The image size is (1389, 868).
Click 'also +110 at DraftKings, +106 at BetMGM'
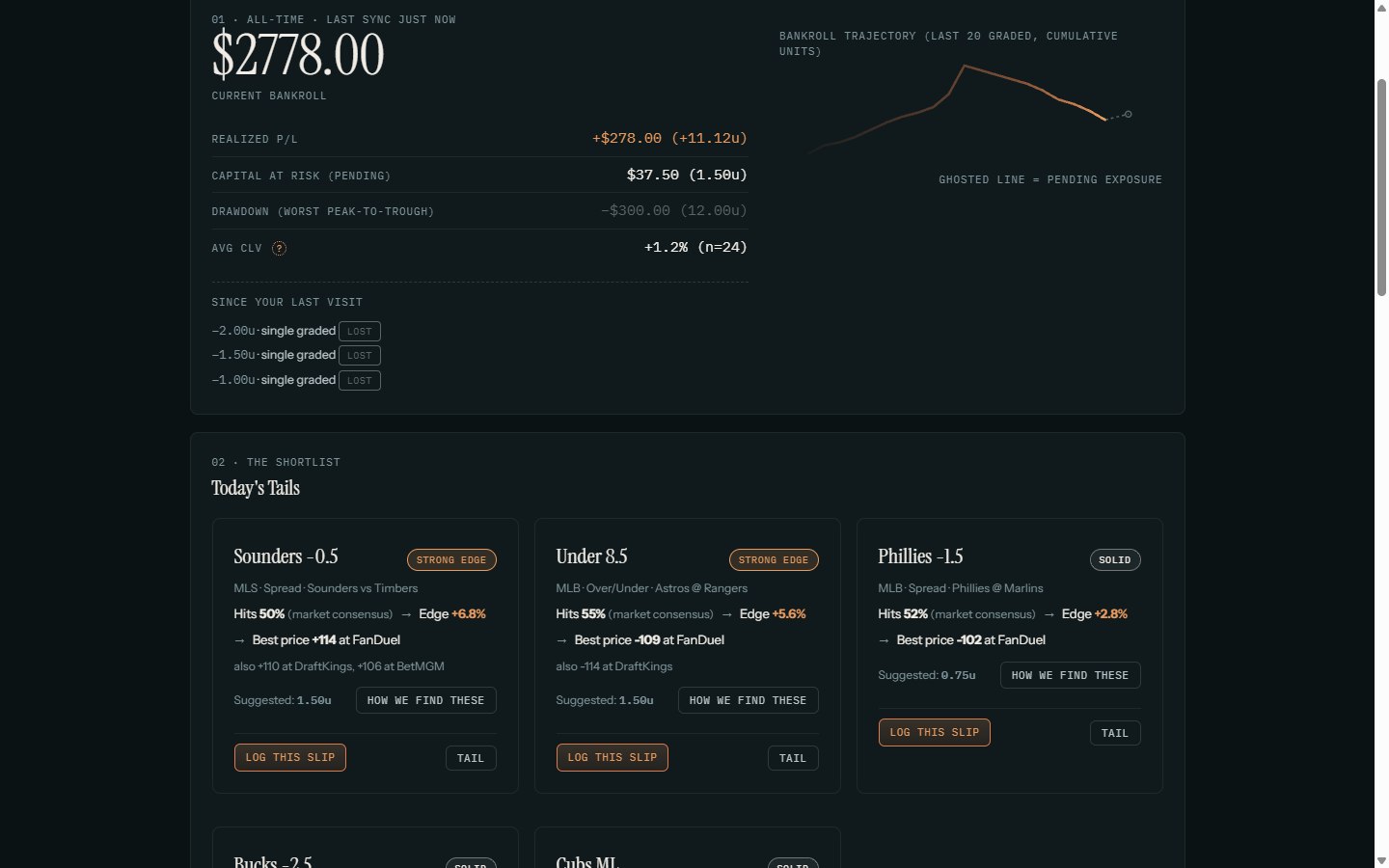[339, 666]
